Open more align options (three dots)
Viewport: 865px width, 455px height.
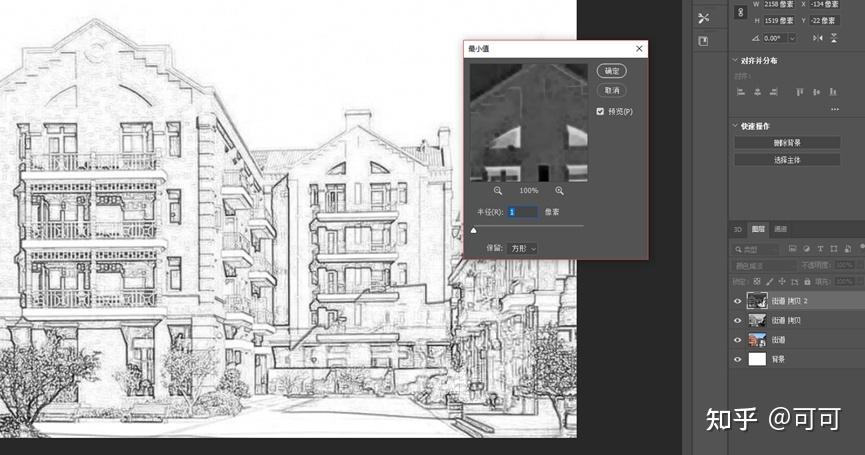point(835,109)
